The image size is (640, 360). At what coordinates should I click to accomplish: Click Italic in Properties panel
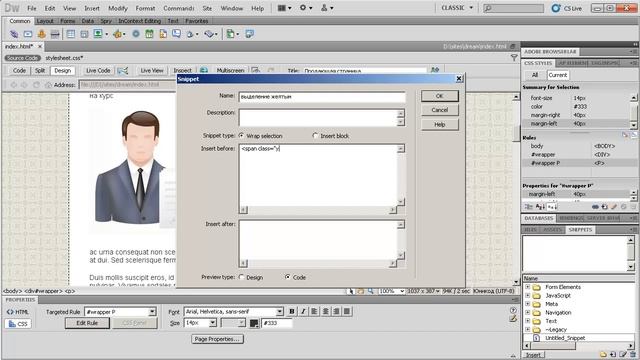click(303, 311)
